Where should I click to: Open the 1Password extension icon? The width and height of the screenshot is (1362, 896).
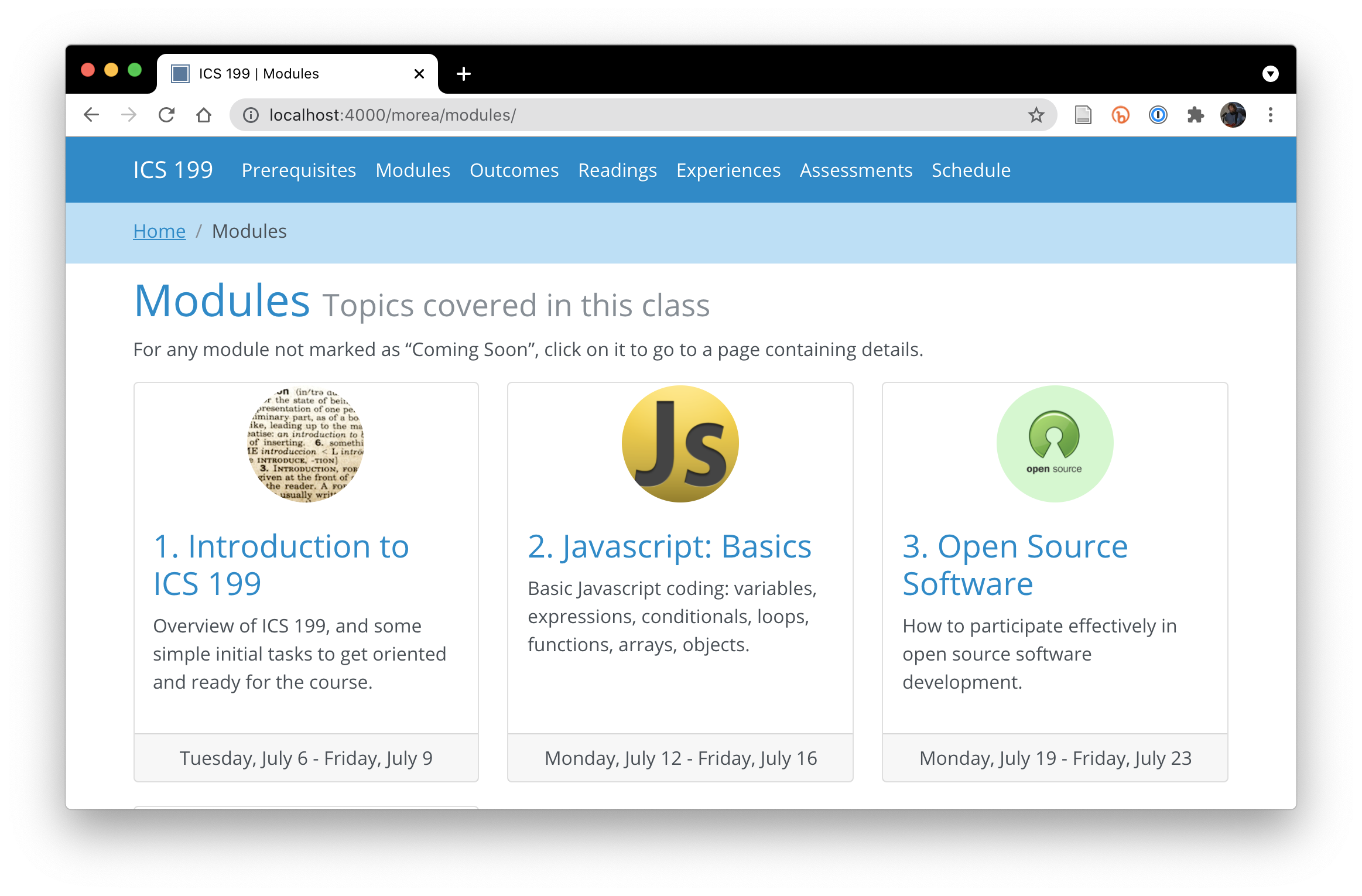(1158, 115)
